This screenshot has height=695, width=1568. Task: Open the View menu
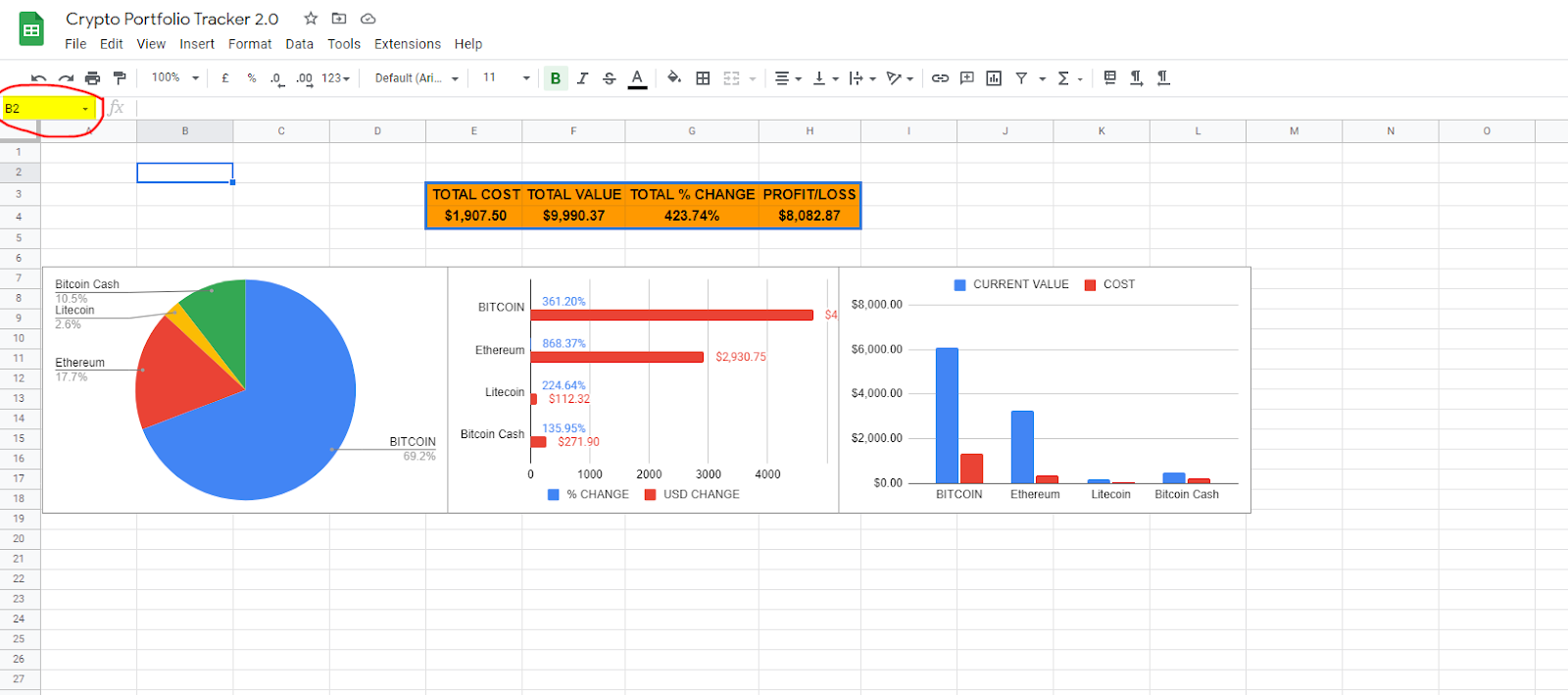coord(151,44)
